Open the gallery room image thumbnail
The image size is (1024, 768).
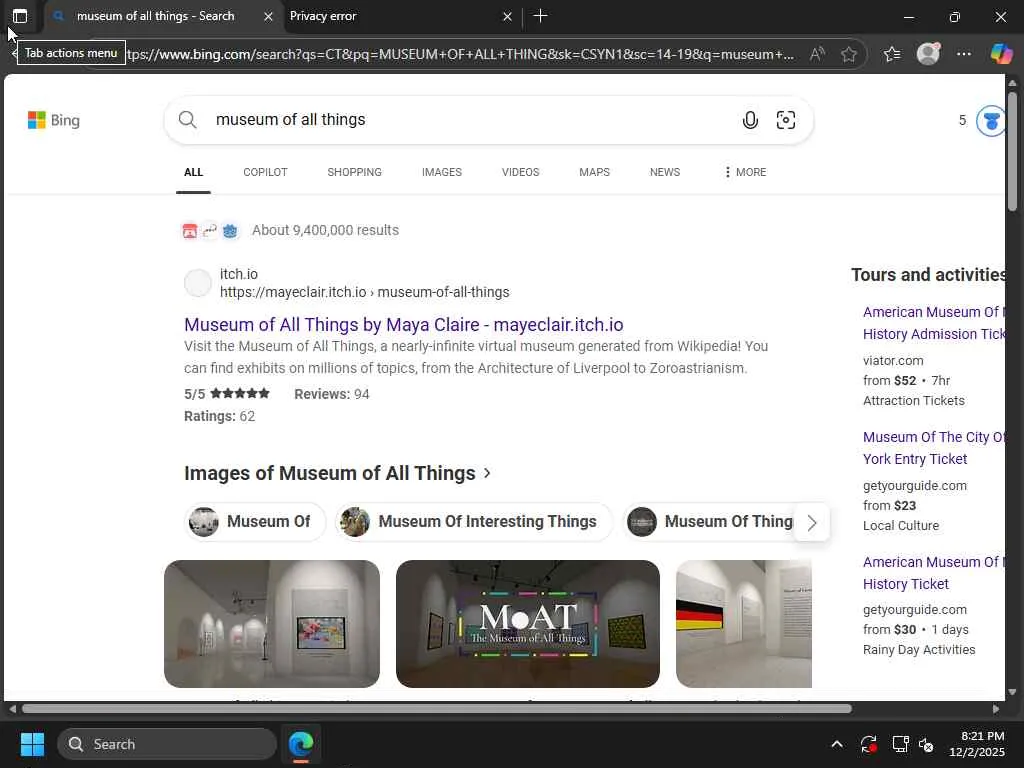click(272, 624)
